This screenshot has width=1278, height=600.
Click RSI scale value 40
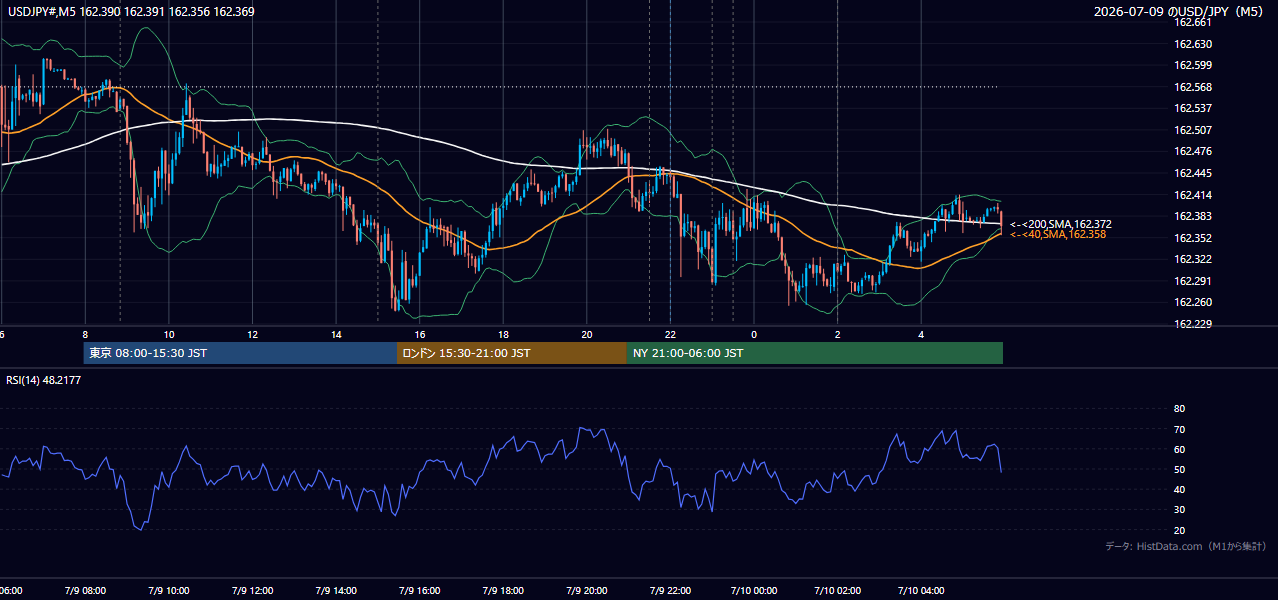[1179, 489]
